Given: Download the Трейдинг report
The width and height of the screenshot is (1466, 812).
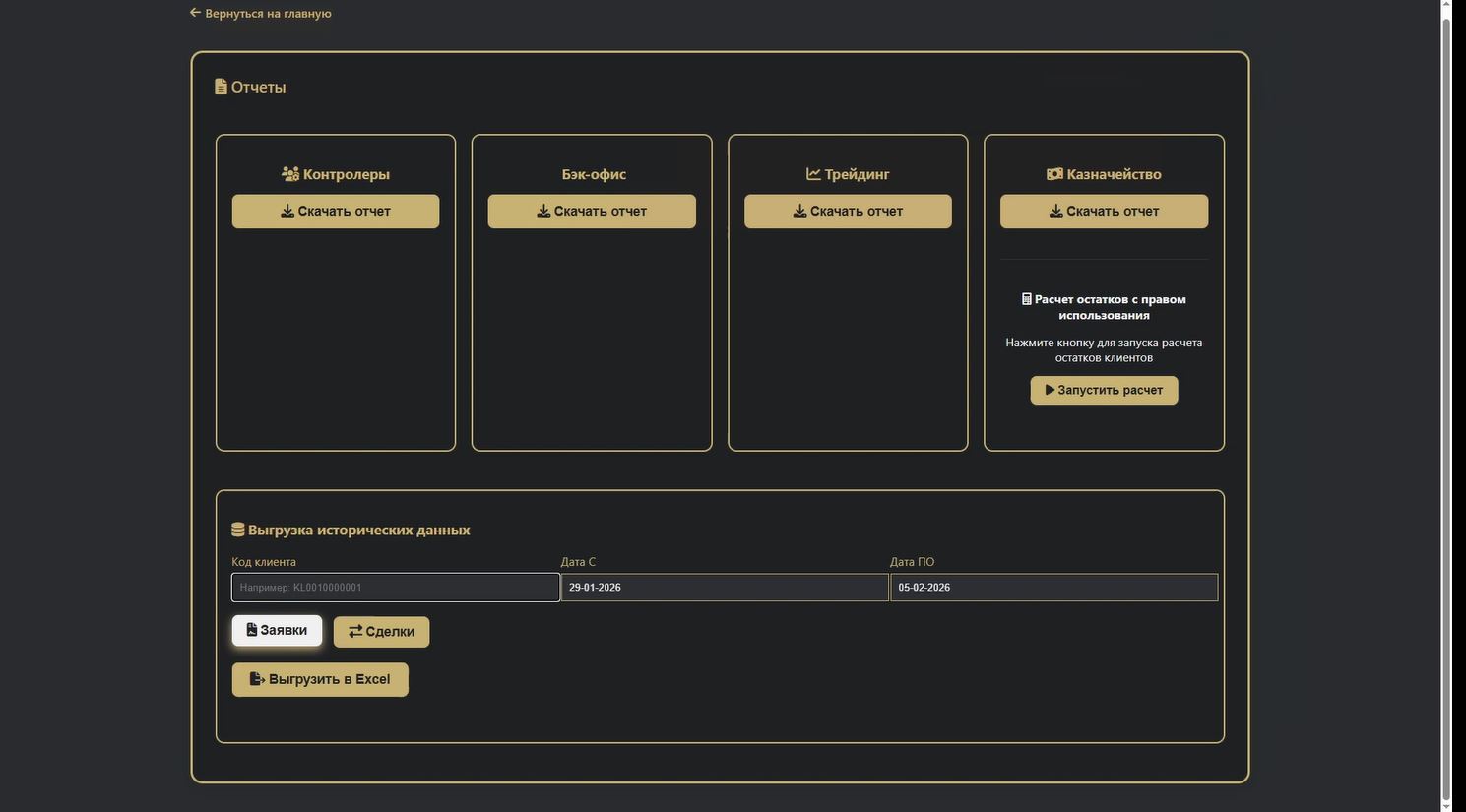Looking at the screenshot, I should pos(848,212).
